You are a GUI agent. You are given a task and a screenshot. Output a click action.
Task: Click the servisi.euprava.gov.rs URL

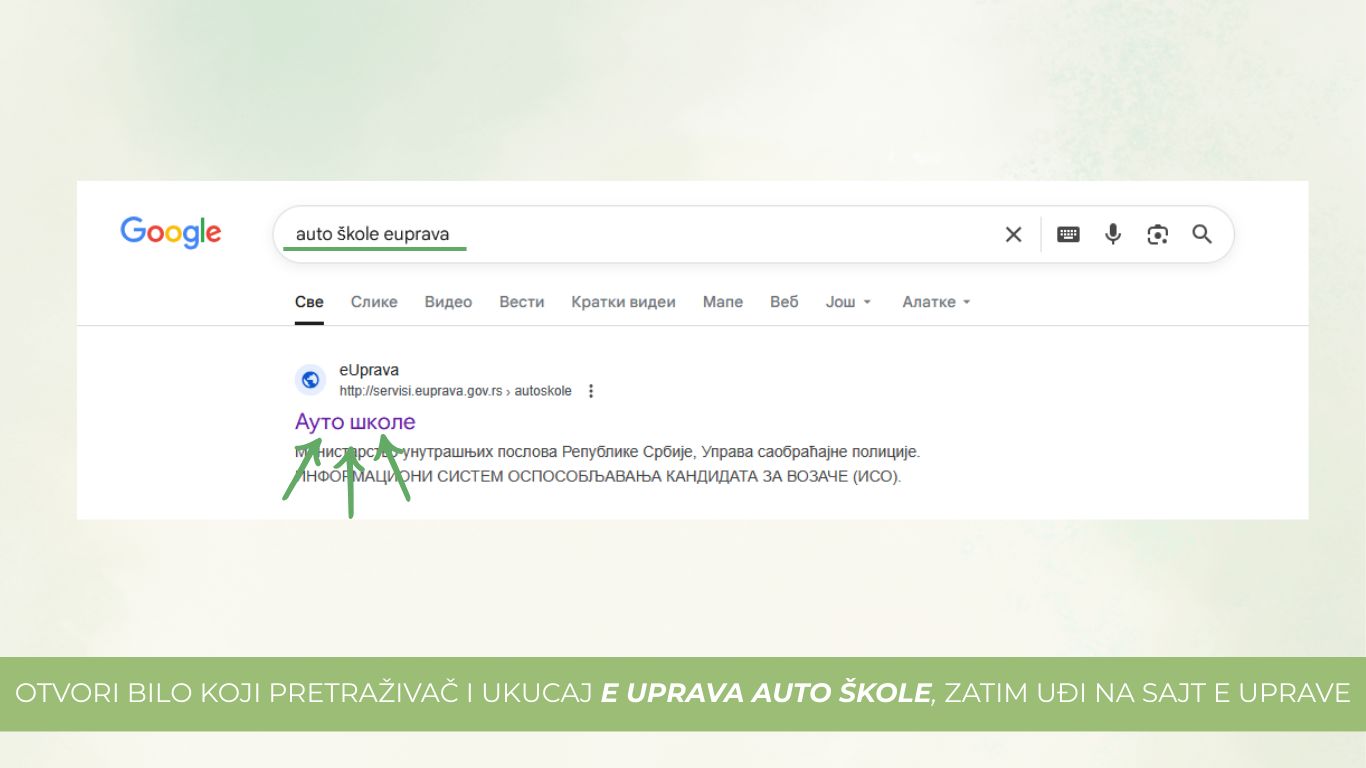tap(420, 391)
